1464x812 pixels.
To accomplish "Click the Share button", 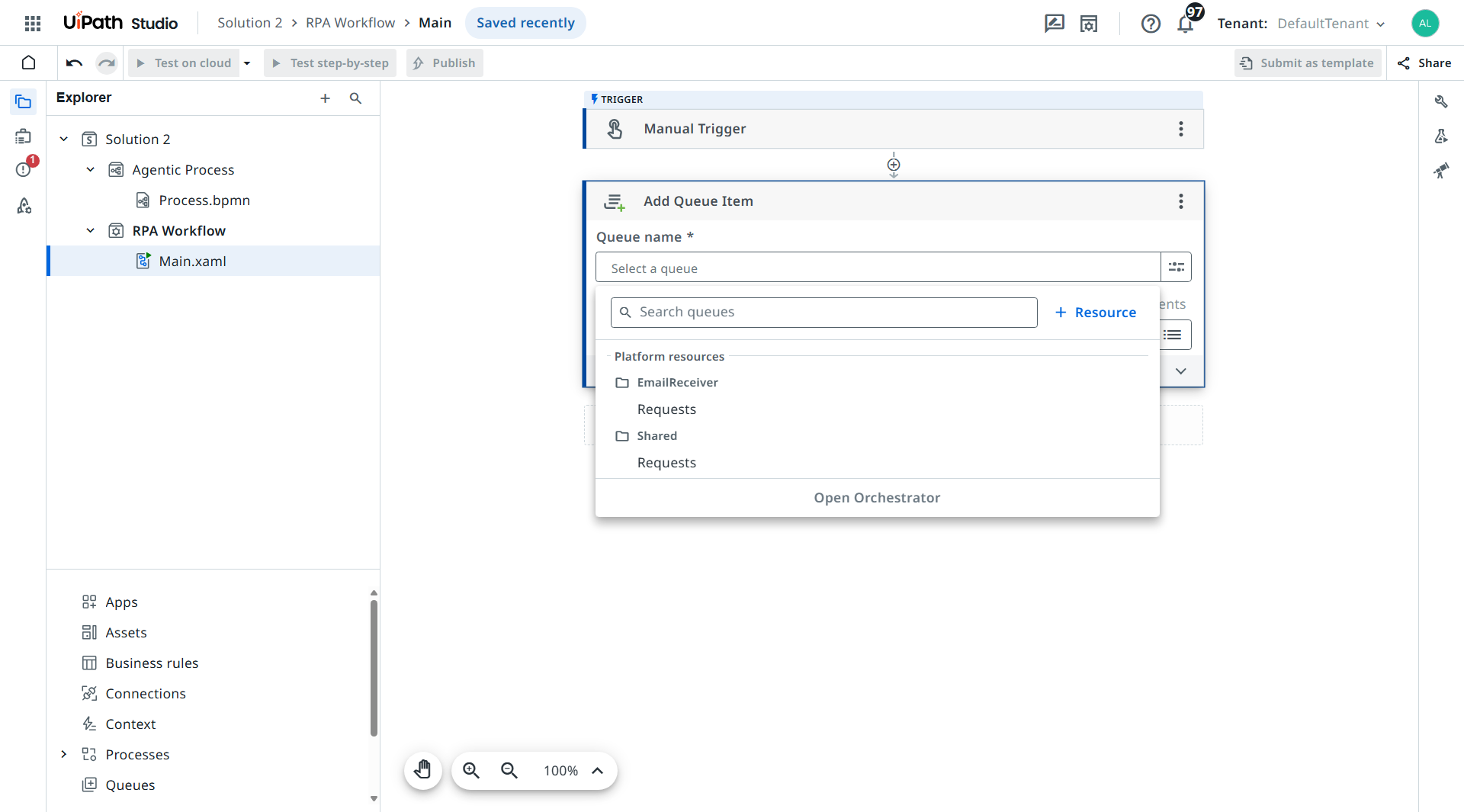I will point(1424,63).
